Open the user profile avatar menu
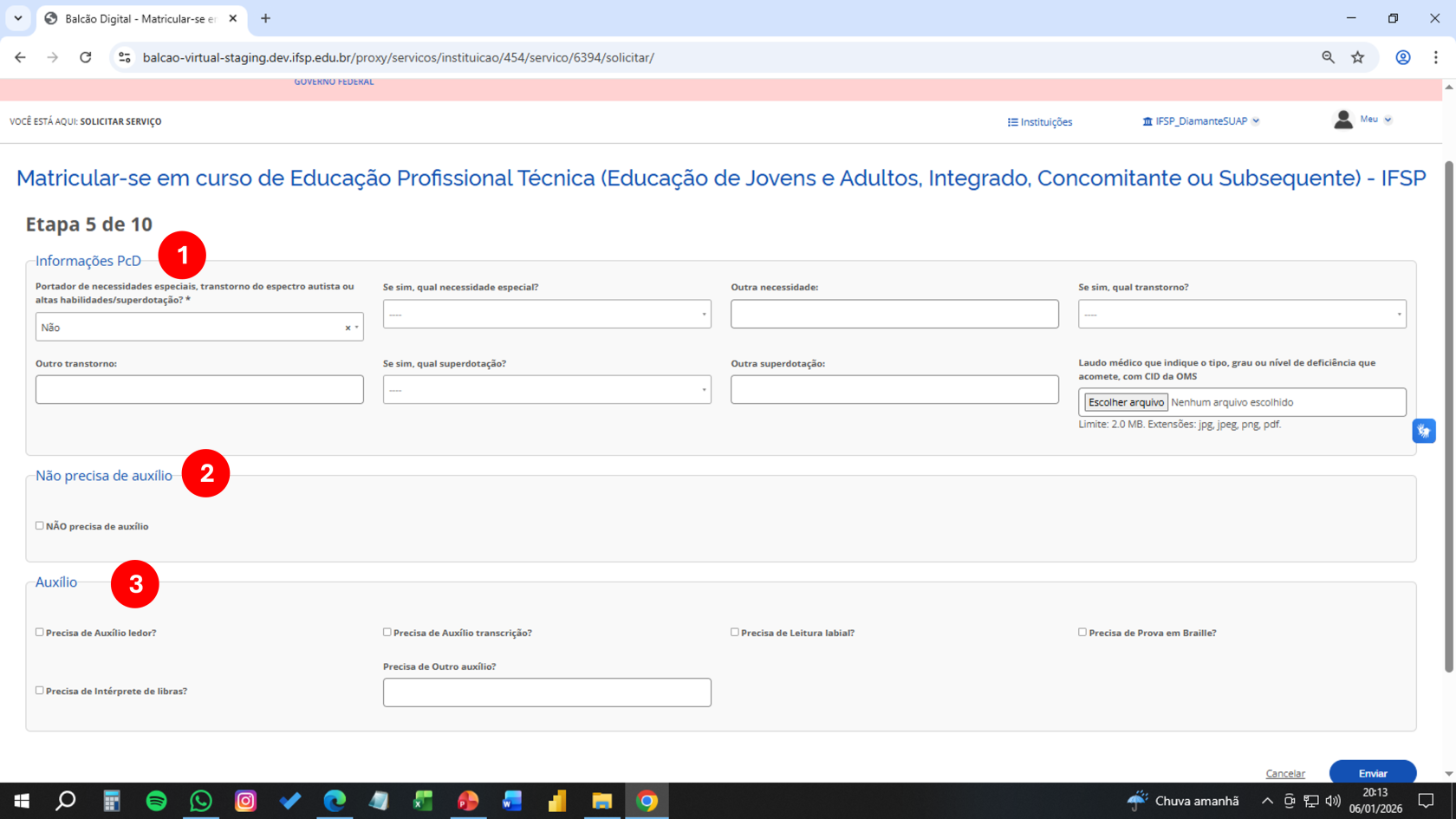1456x819 pixels. click(x=1344, y=119)
